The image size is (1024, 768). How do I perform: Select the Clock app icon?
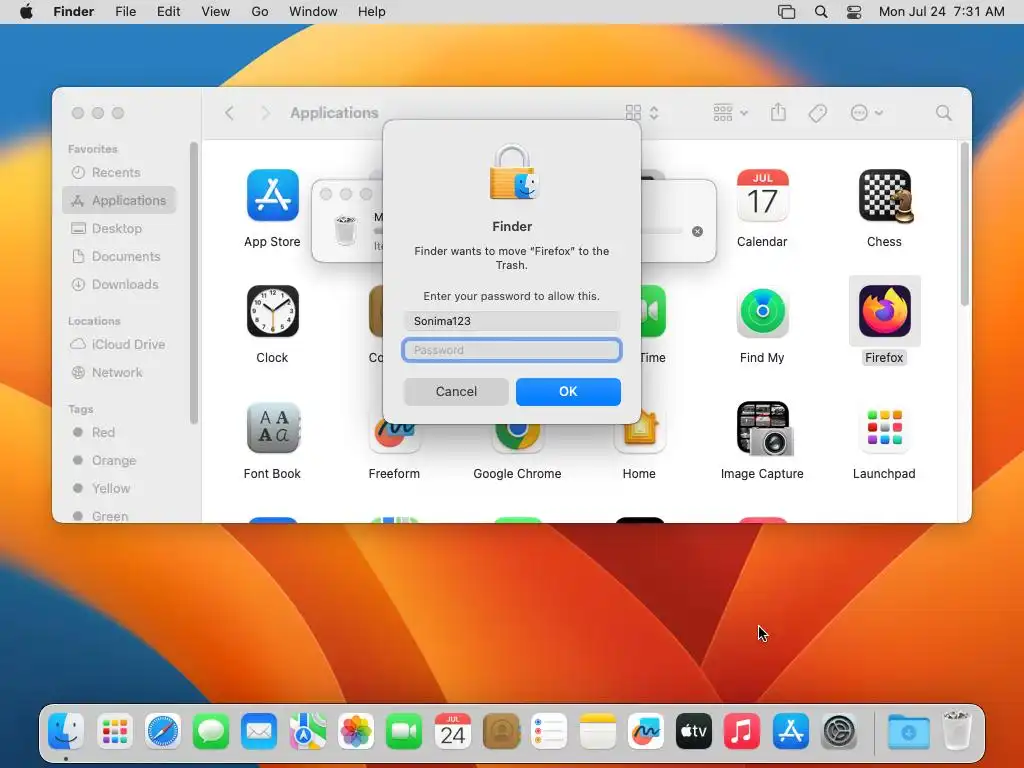click(272, 312)
